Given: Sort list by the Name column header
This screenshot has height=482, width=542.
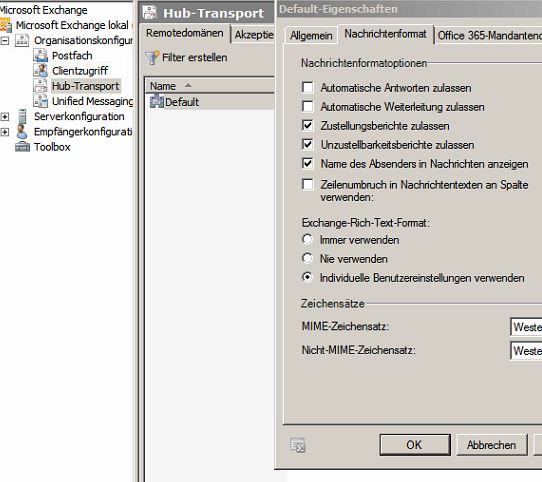Looking at the screenshot, I should 209,86.
